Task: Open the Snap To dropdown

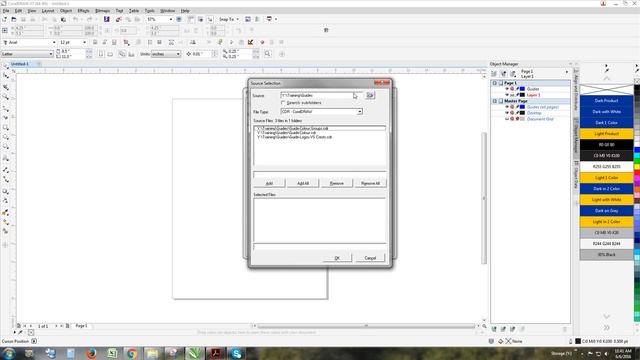Action: 229,19
